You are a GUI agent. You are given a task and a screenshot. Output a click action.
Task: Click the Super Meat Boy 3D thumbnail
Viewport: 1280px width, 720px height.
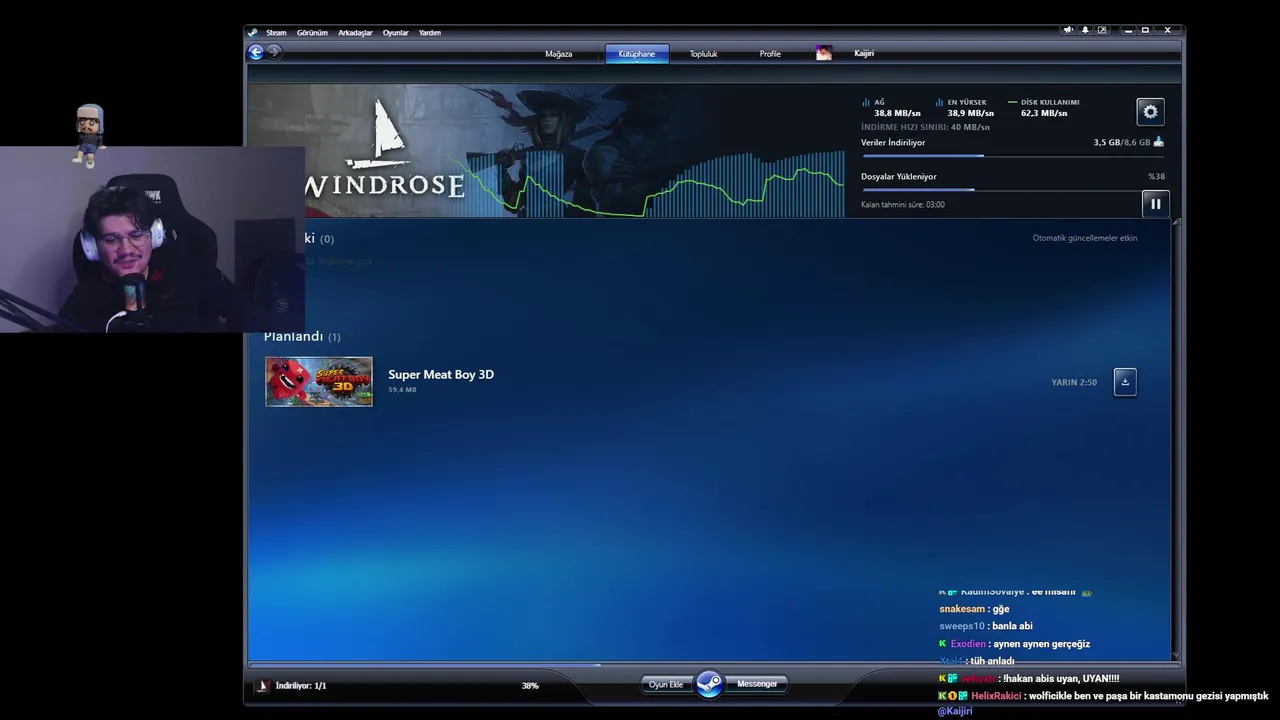(x=319, y=381)
